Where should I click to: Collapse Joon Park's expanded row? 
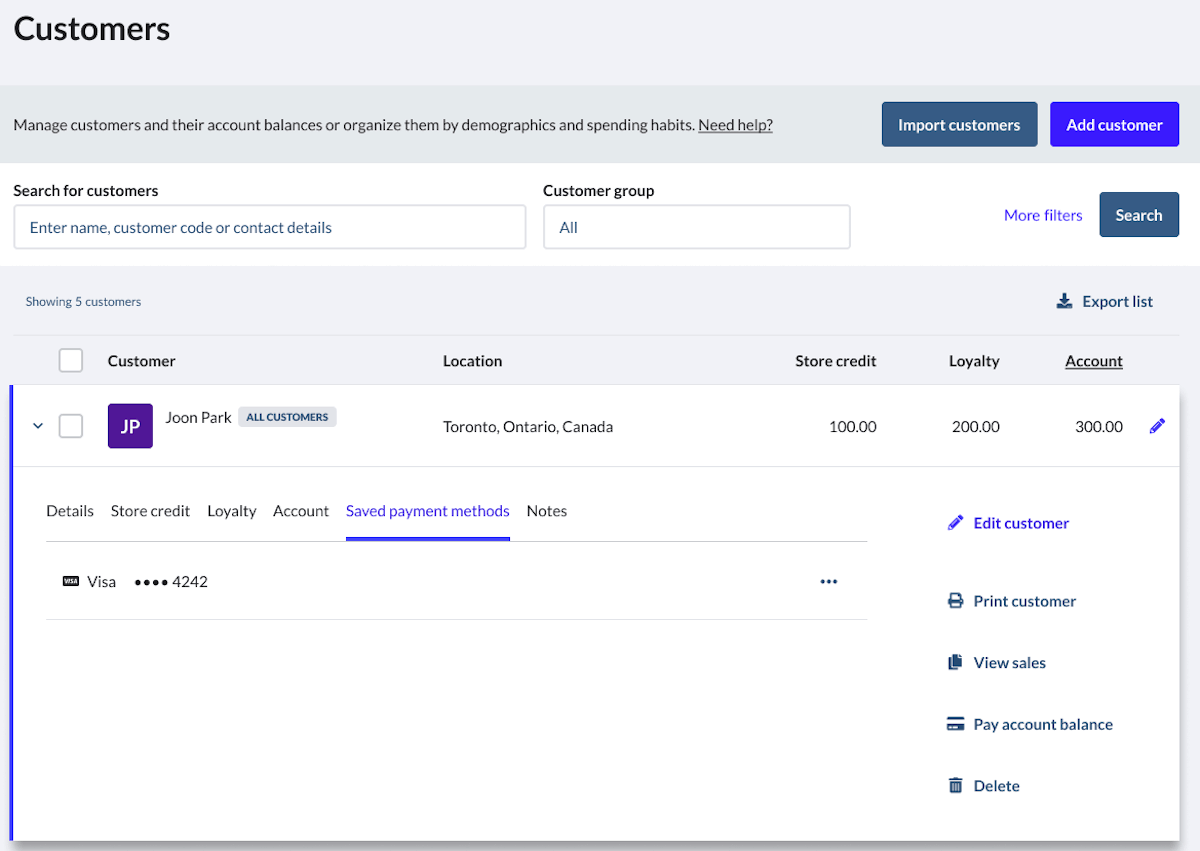click(38, 425)
